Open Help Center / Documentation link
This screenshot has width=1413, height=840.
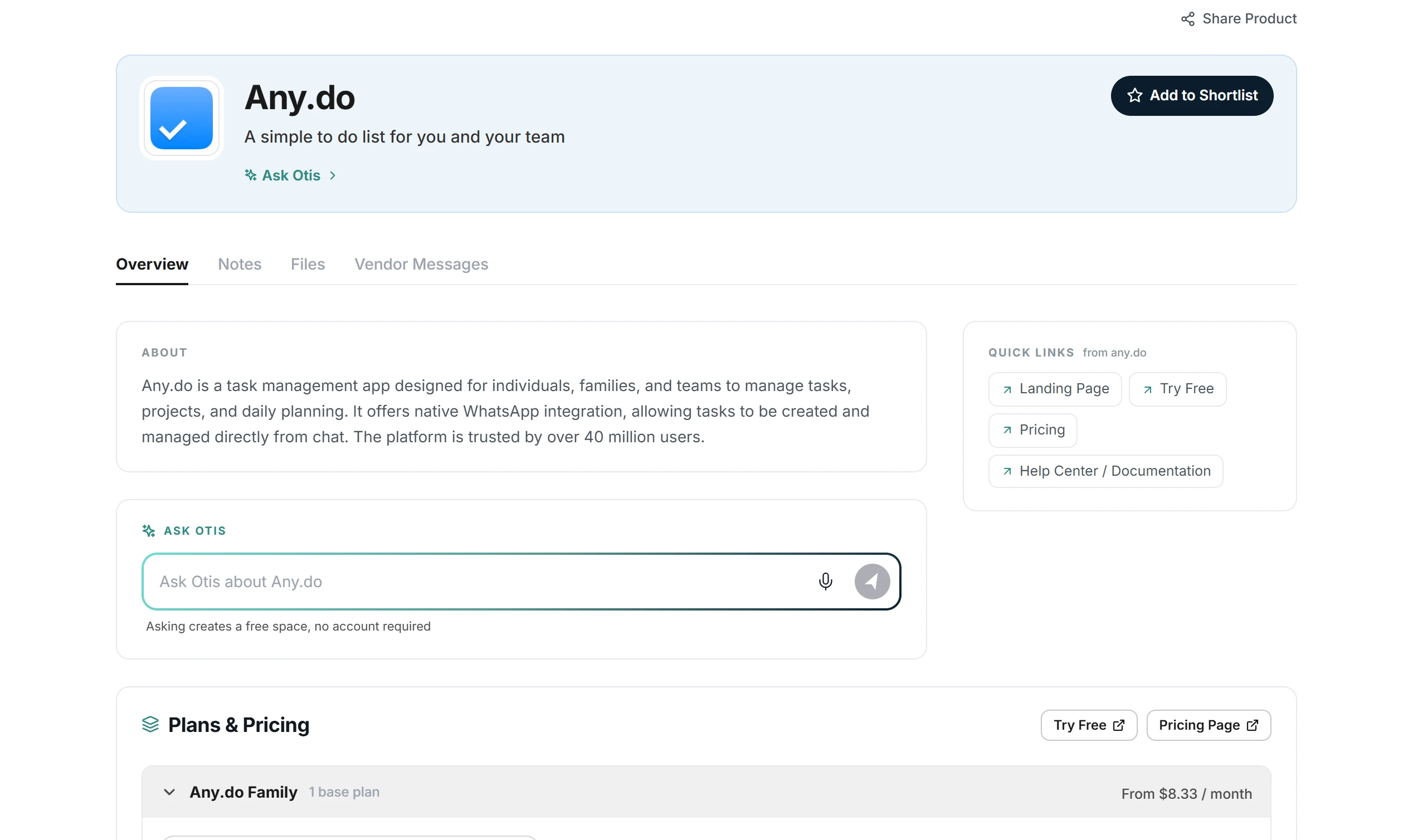point(1105,471)
